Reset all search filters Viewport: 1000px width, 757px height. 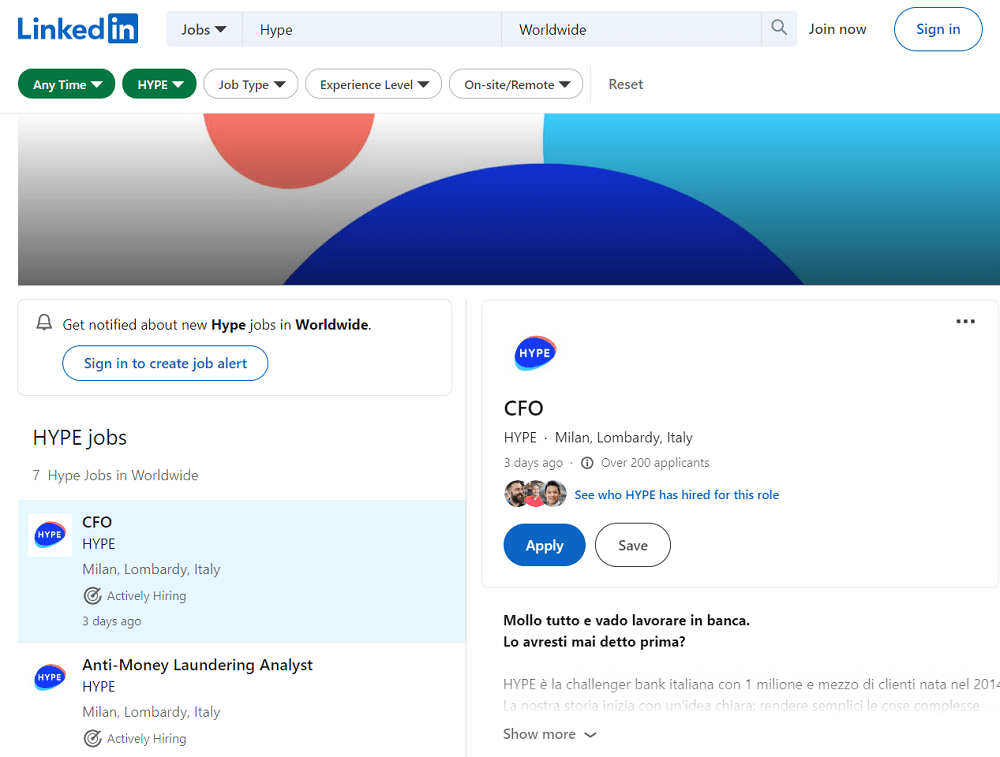(626, 84)
